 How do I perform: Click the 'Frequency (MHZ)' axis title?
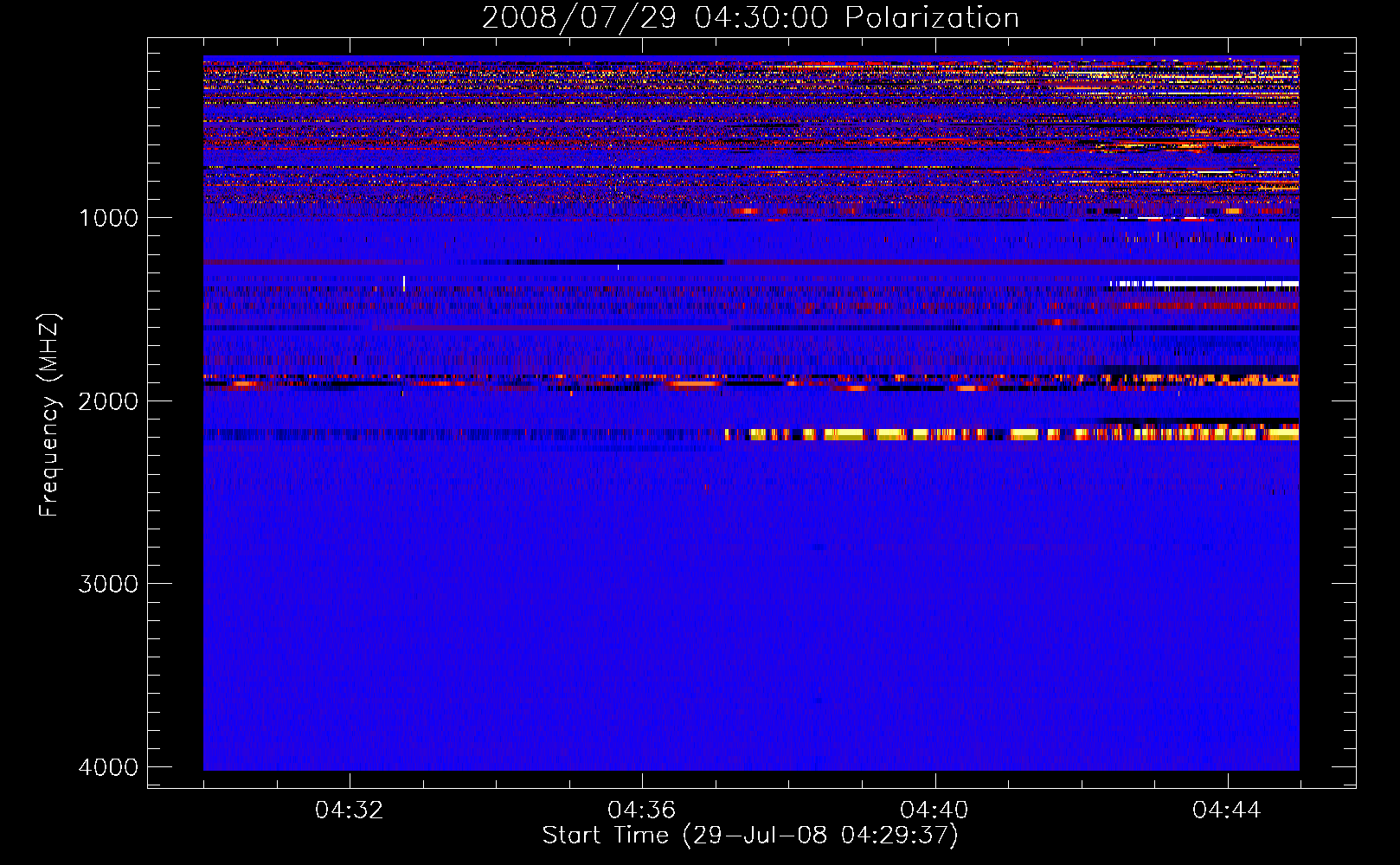(50, 415)
